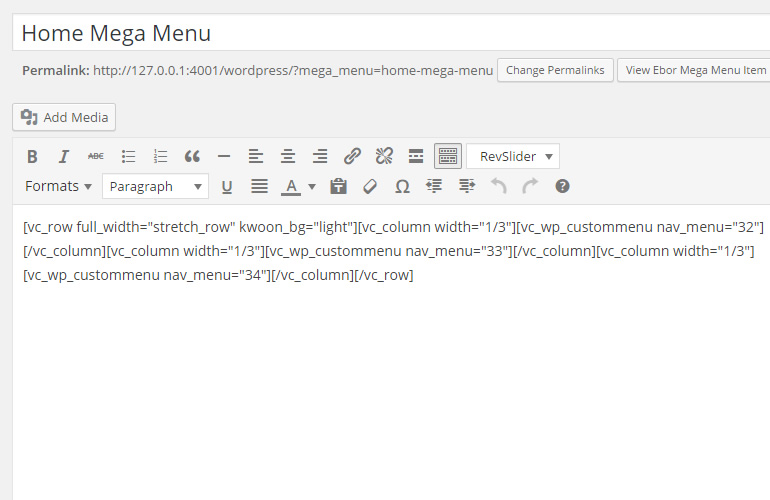The image size is (770, 500).
Task: Insert a blockquote
Action: [192, 157]
